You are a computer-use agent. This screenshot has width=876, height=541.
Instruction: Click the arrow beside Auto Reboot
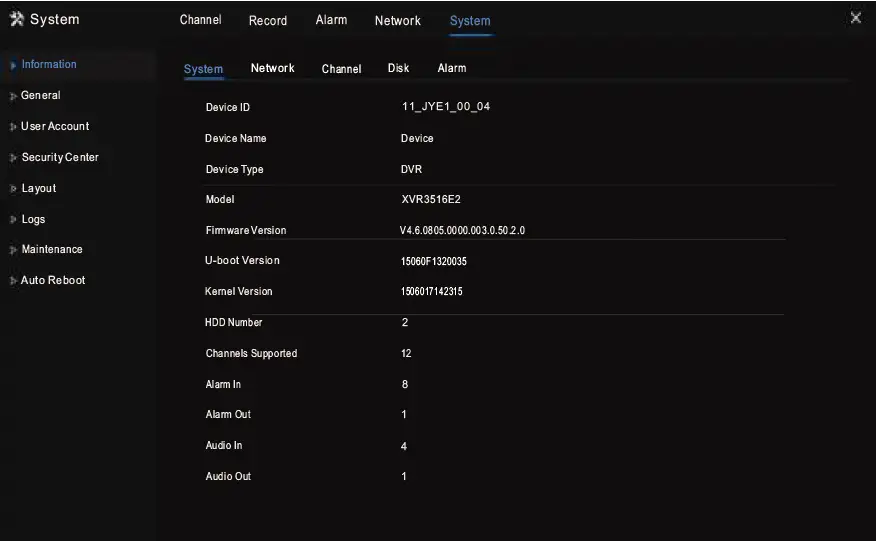coord(12,281)
